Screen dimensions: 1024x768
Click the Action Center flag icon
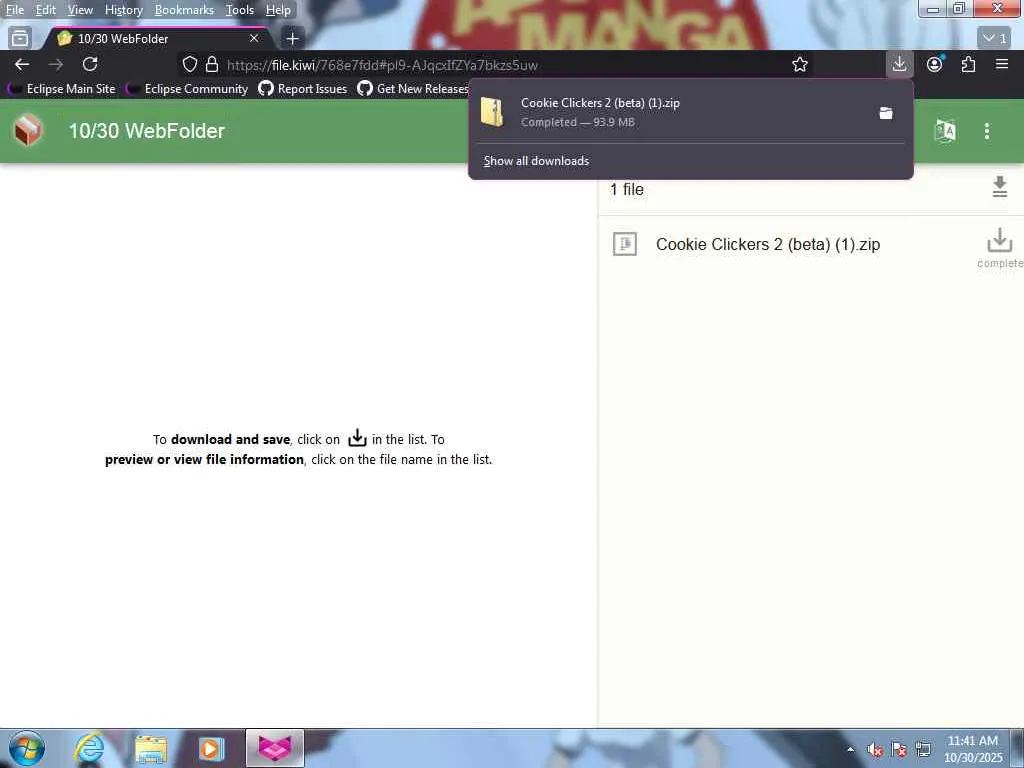[x=899, y=749]
